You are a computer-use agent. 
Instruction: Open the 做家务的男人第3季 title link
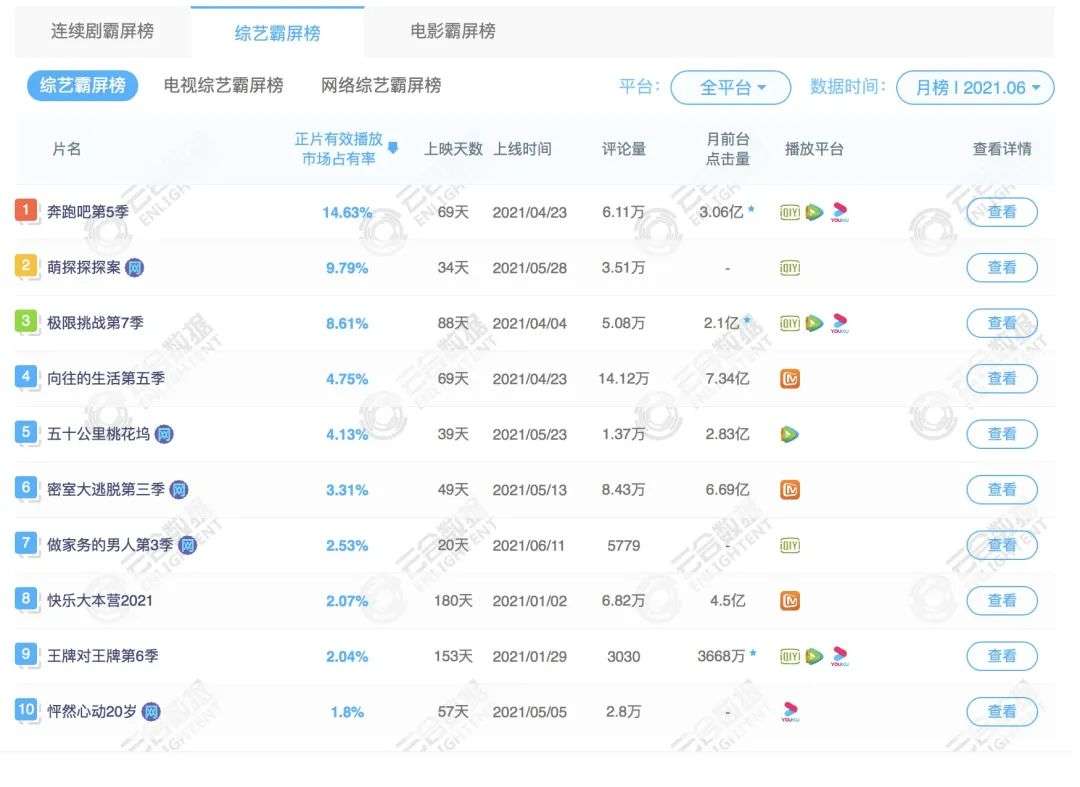click(x=110, y=545)
